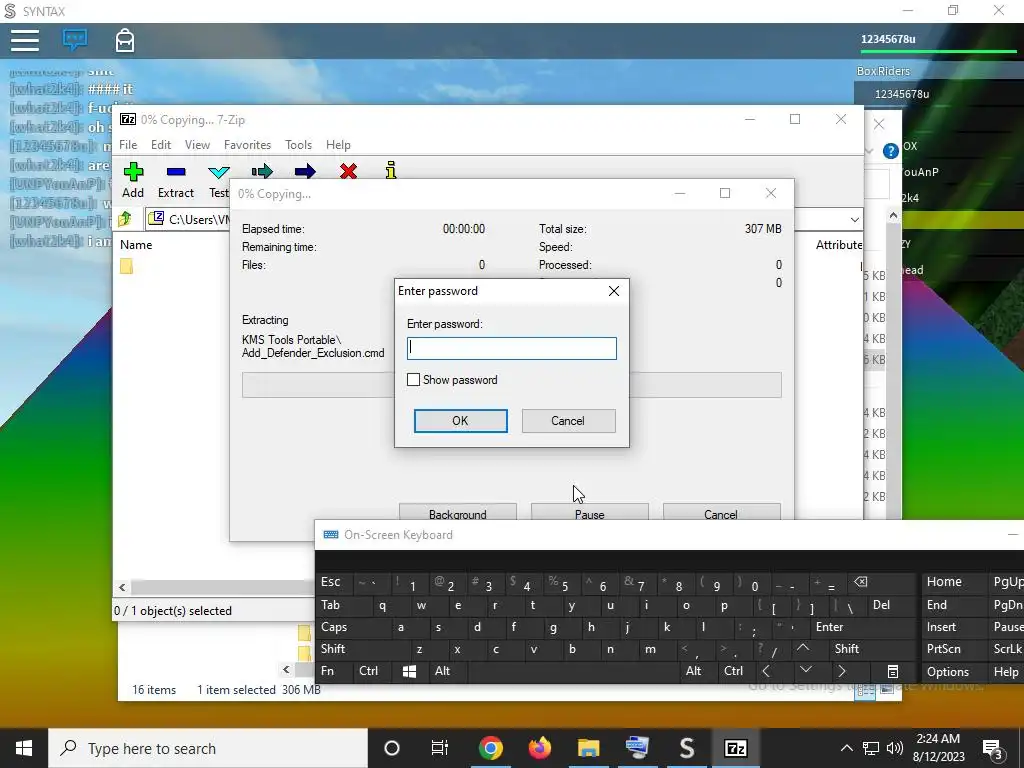
Task: Open Firefox from the taskbar
Action: (x=539, y=748)
